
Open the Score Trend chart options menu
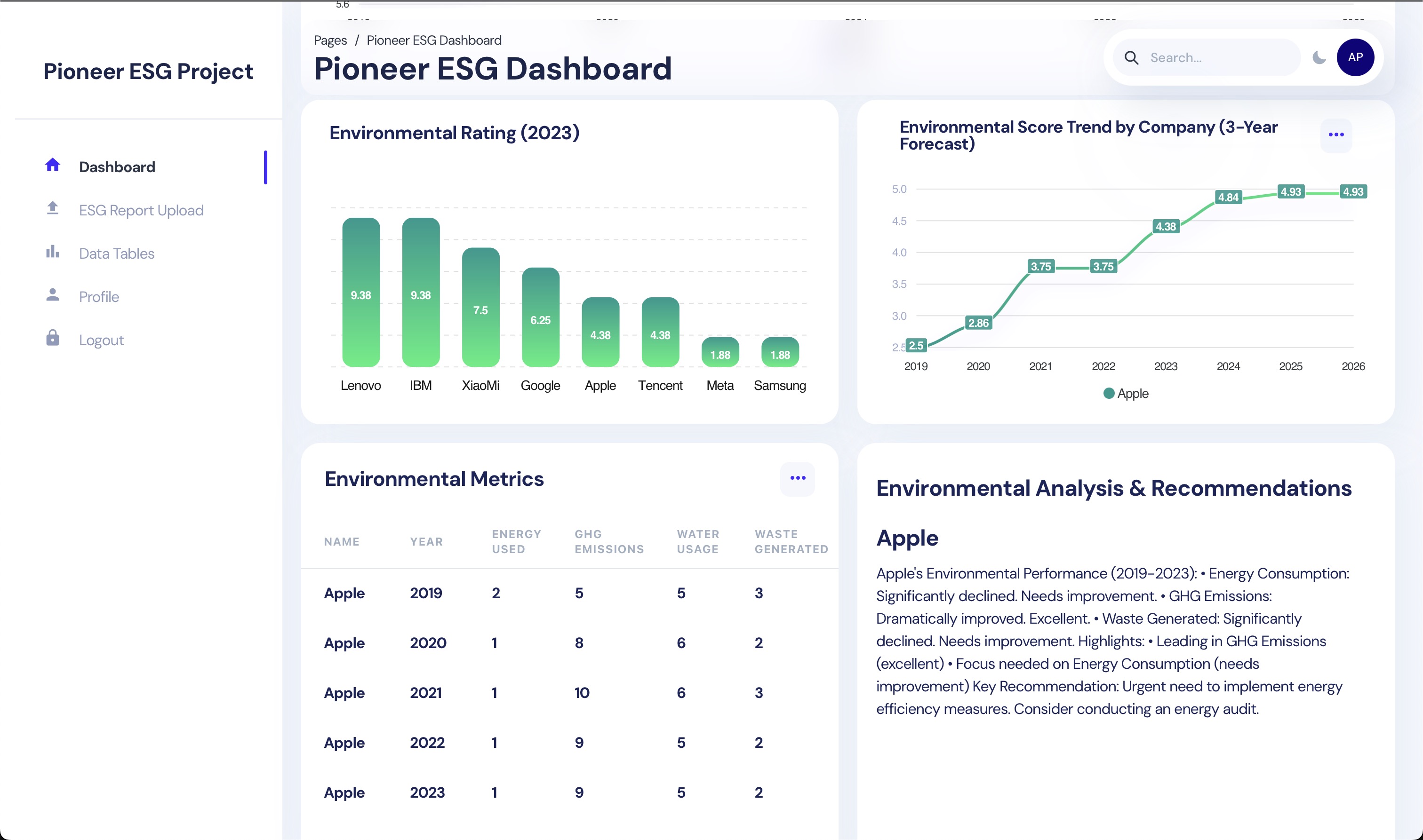[x=1336, y=135]
